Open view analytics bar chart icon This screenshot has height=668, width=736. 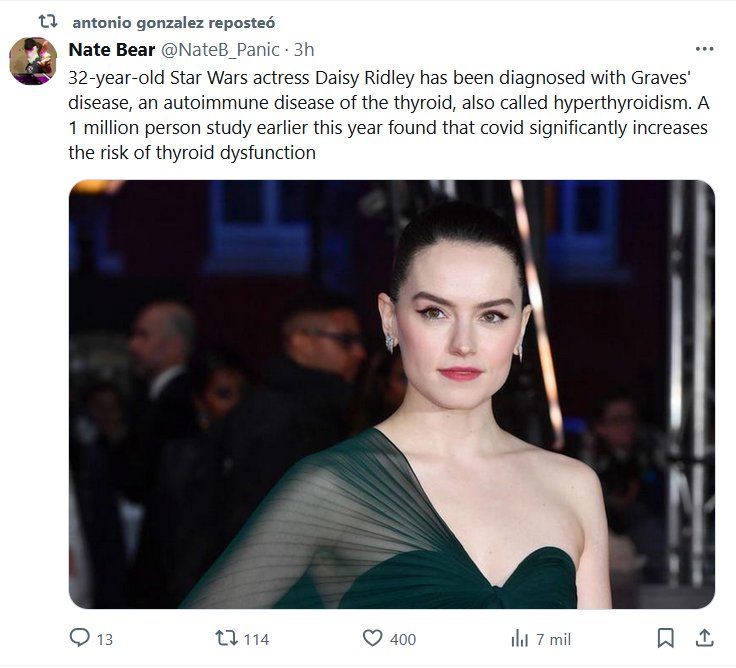click(520, 638)
